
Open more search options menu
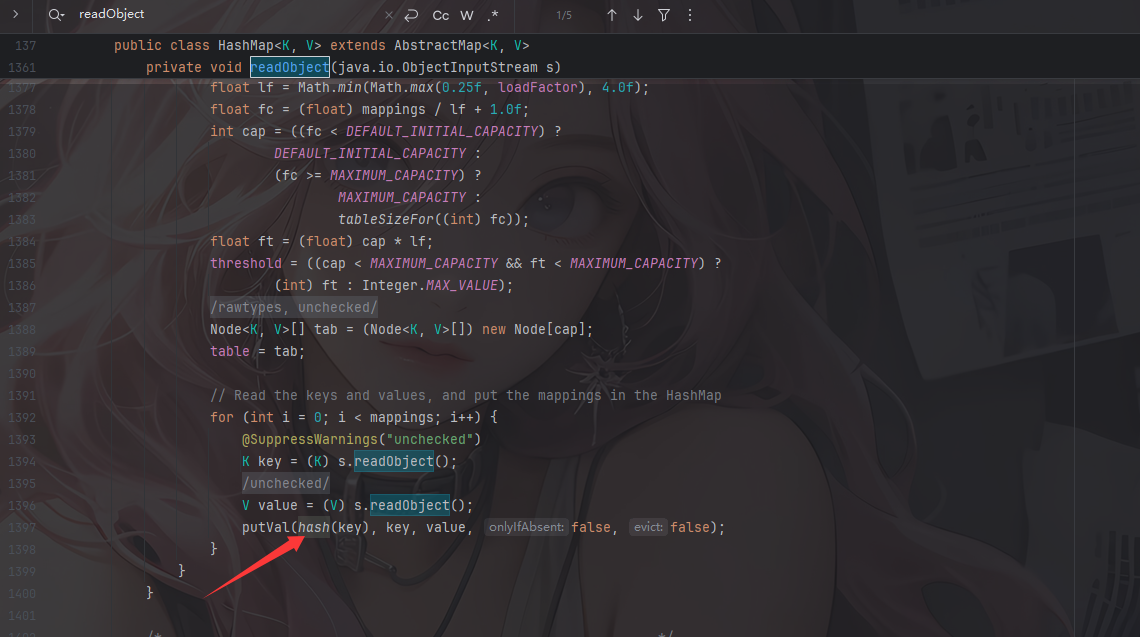[x=690, y=15]
